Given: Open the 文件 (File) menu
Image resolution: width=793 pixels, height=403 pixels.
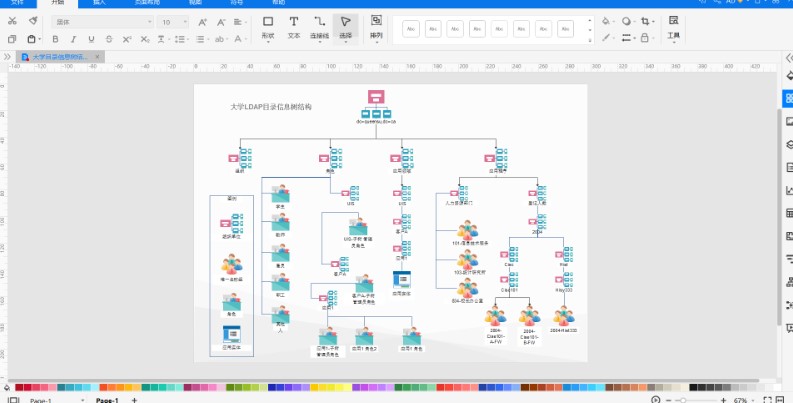Looking at the screenshot, I should tap(17, 3).
